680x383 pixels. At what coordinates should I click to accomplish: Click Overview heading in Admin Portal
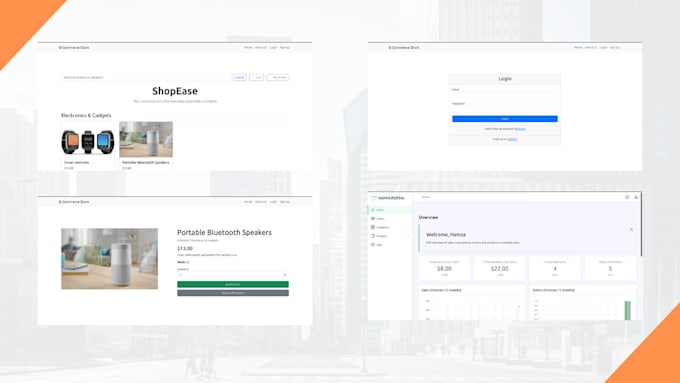(428, 217)
